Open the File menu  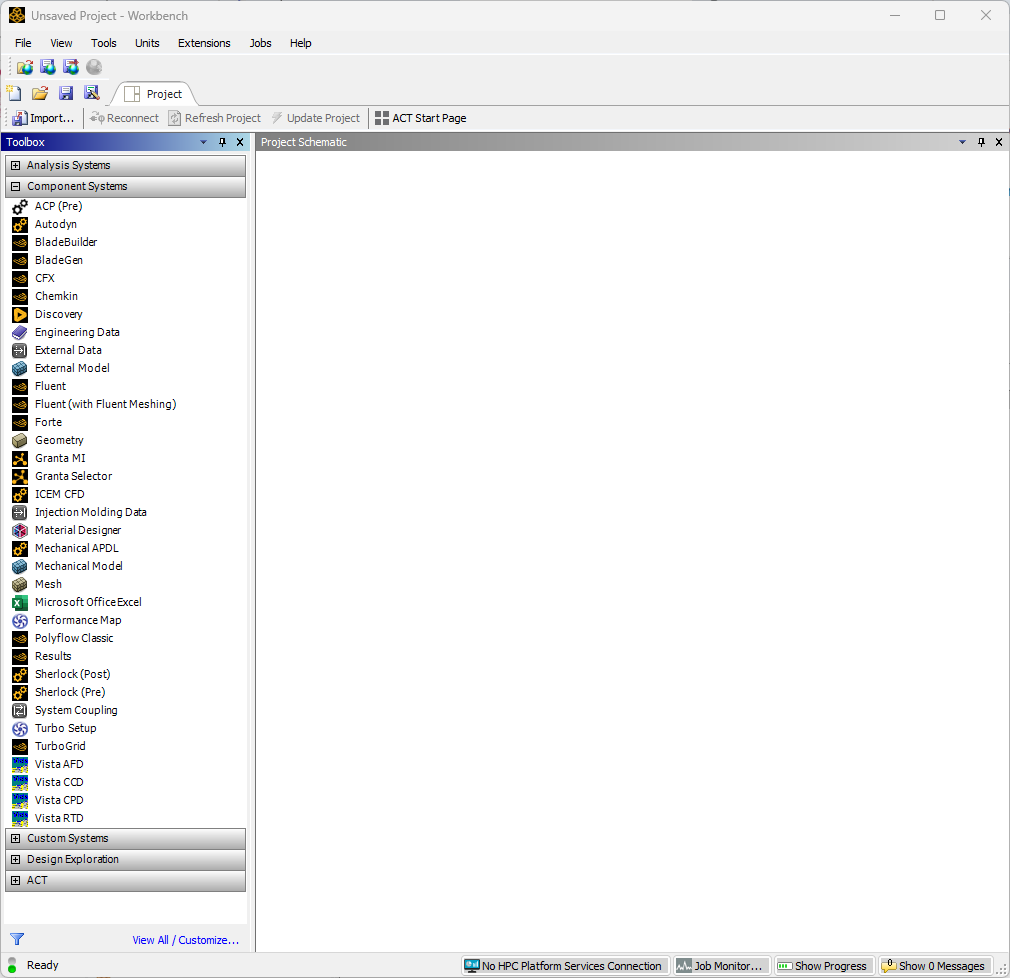tap(23, 43)
